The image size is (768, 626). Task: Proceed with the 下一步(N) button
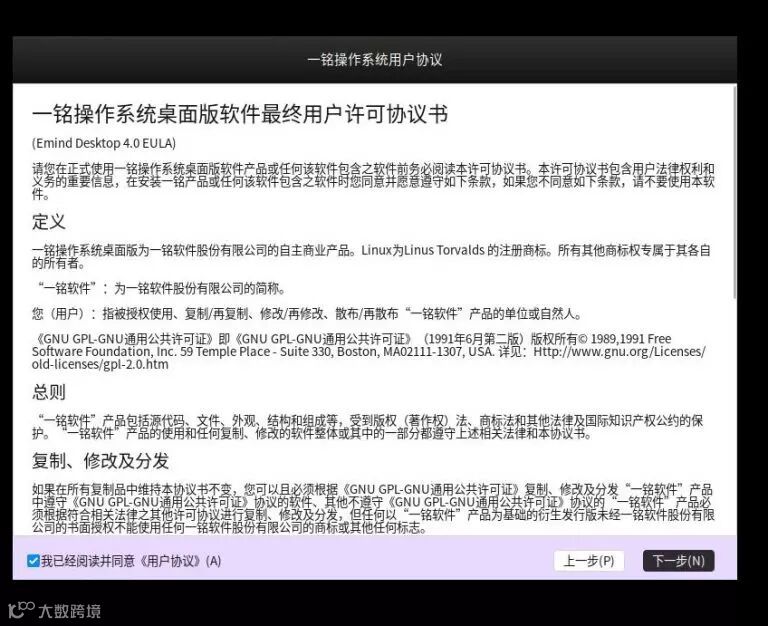pyautogui.click(x=678, y=561)
